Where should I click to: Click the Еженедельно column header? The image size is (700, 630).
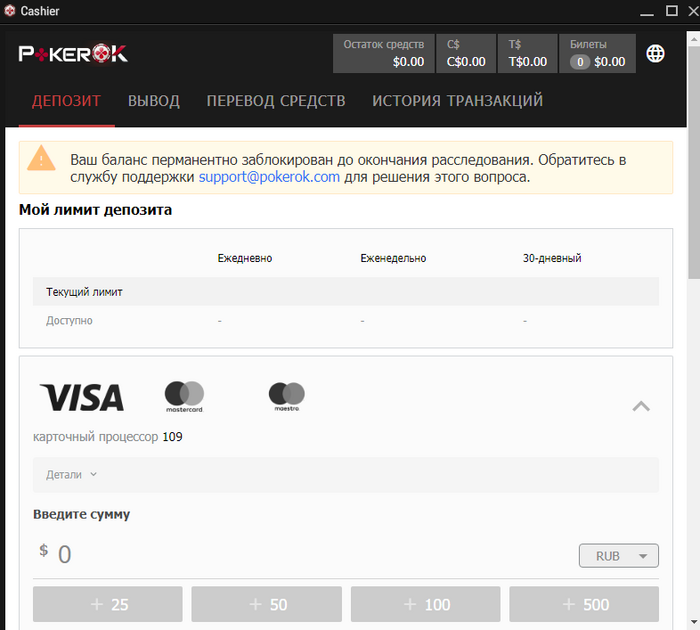tap(393, 258)
